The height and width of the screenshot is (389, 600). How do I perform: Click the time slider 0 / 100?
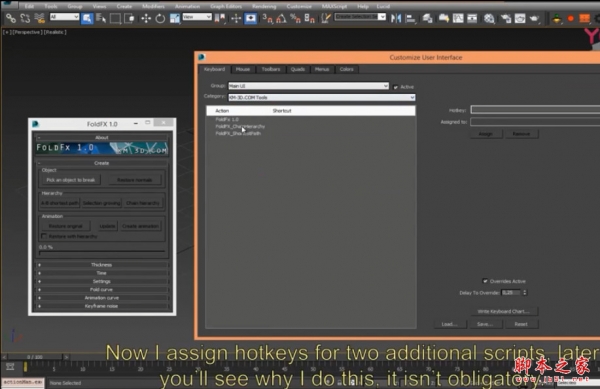[x=35, y=357]
